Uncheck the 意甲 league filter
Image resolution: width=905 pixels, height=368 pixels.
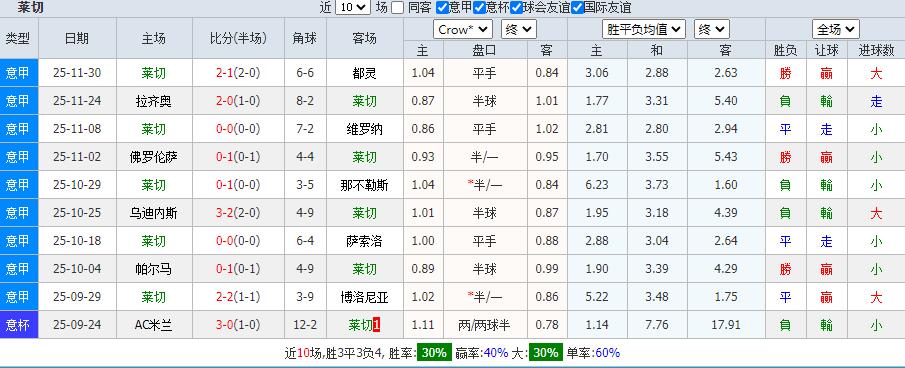[x=442, y=7]
